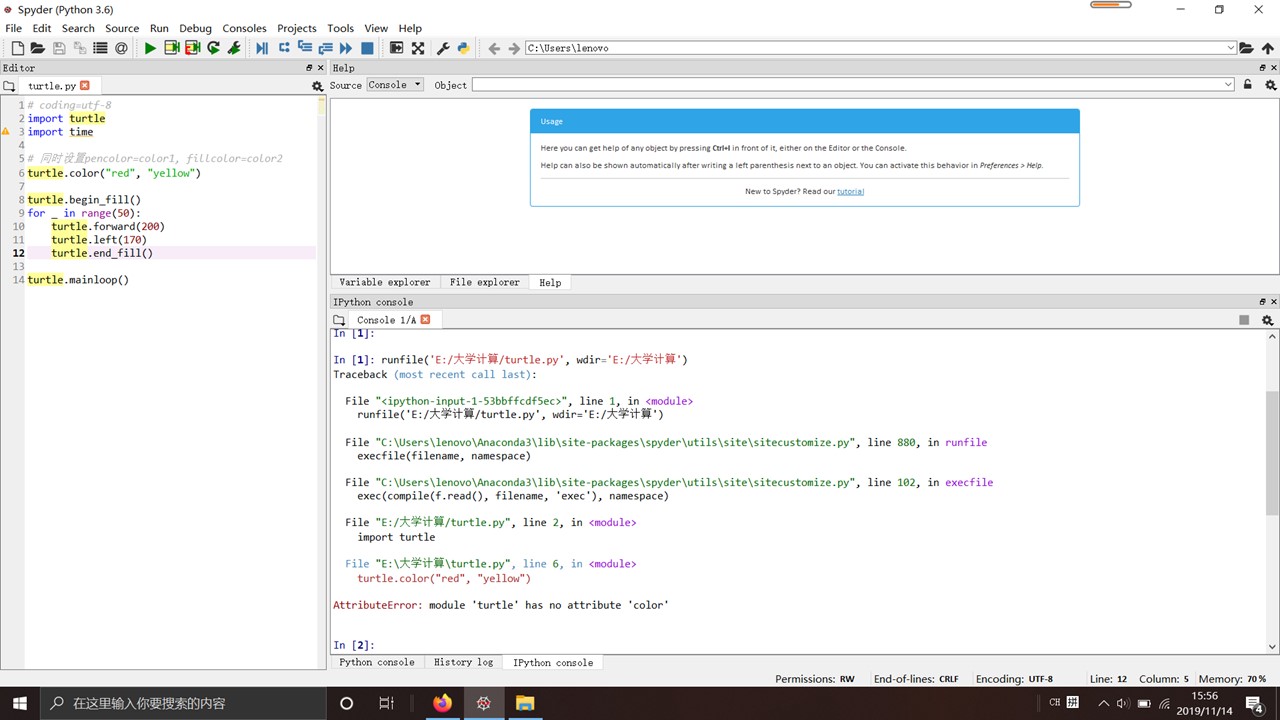The image size is (1280, 720).
Task: Toggle the Help pane lock icon
Action: coord(1248,85)
